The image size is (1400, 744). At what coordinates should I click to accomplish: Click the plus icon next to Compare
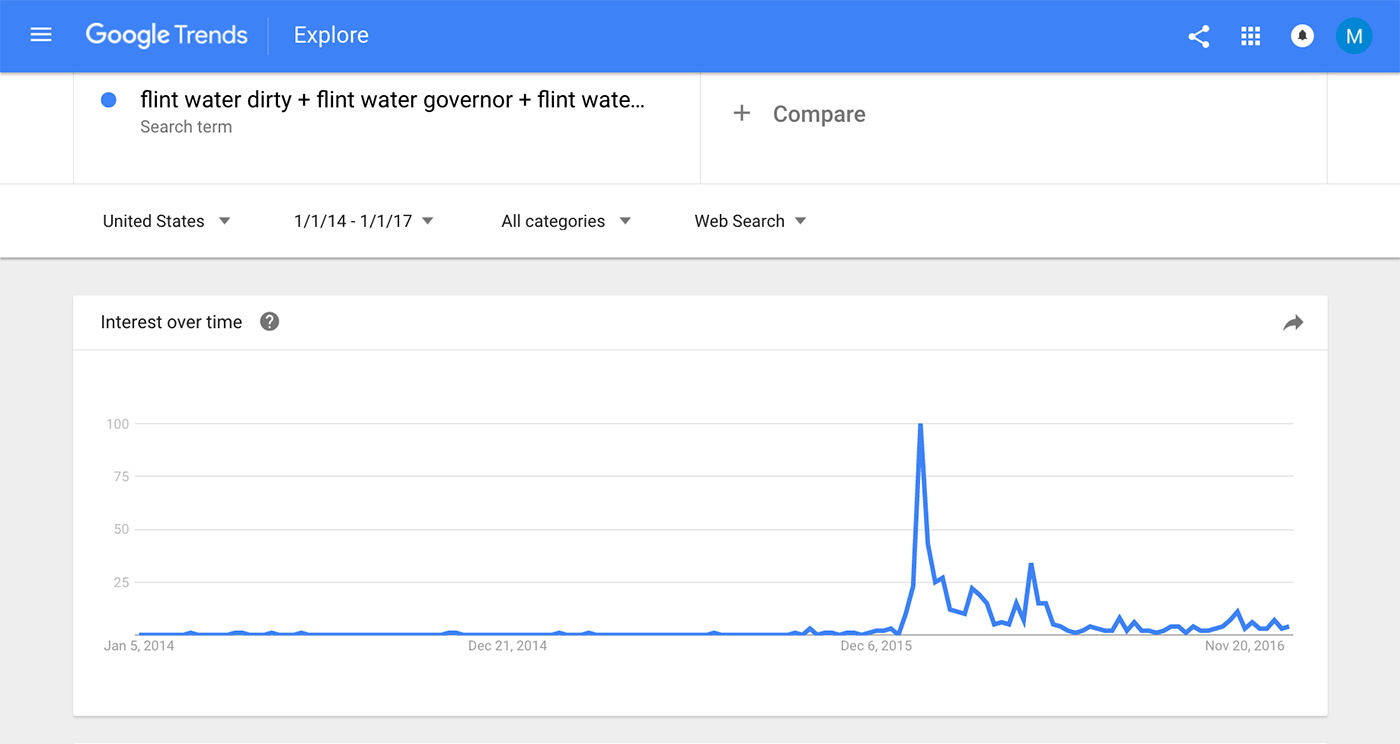(742, 114)
